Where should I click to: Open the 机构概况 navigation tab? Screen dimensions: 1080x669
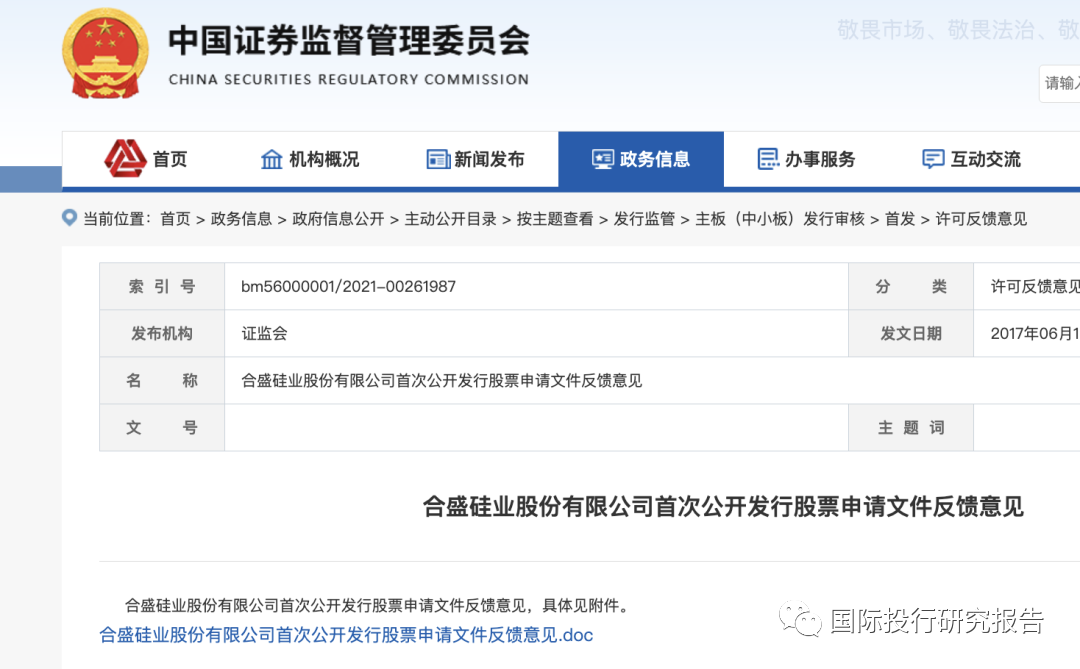tap(310, 159)
